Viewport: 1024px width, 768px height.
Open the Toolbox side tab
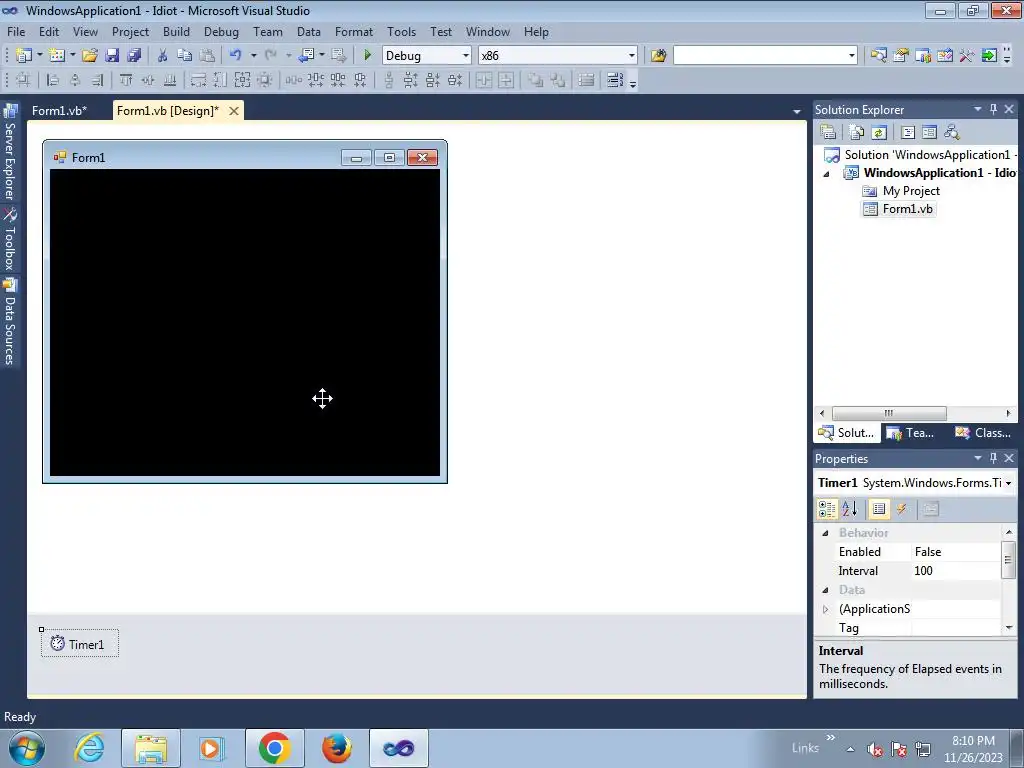click(x=10, y=239)
